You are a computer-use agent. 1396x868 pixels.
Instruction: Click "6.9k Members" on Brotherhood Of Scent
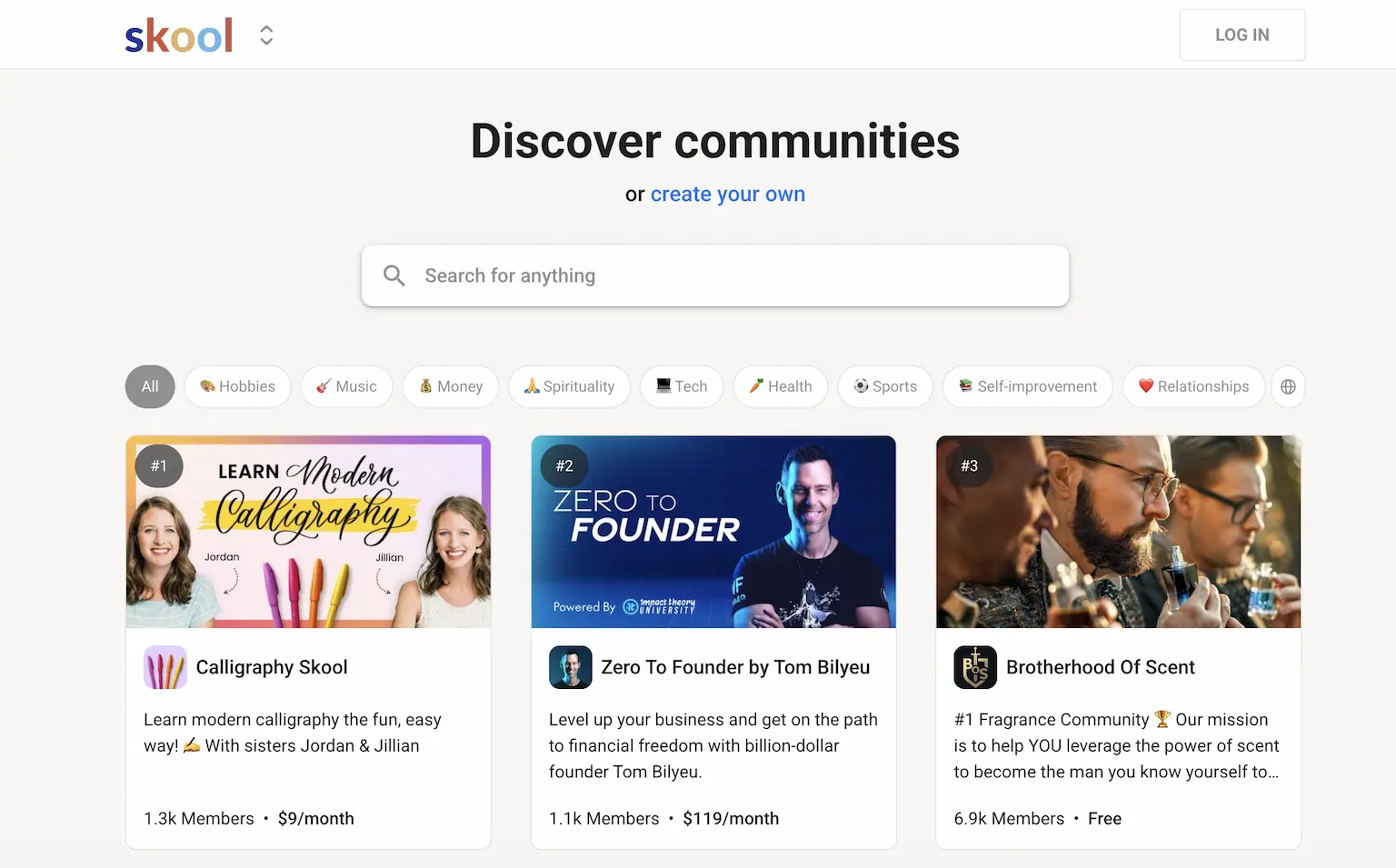point(1009,819)
